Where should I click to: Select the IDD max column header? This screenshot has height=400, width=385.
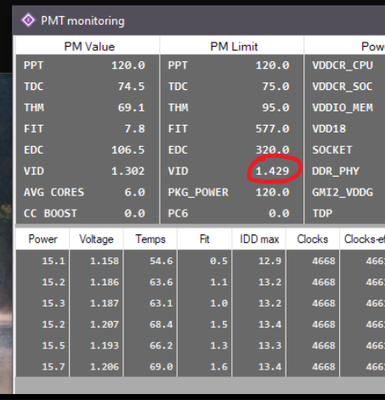[x=259, y=239]
